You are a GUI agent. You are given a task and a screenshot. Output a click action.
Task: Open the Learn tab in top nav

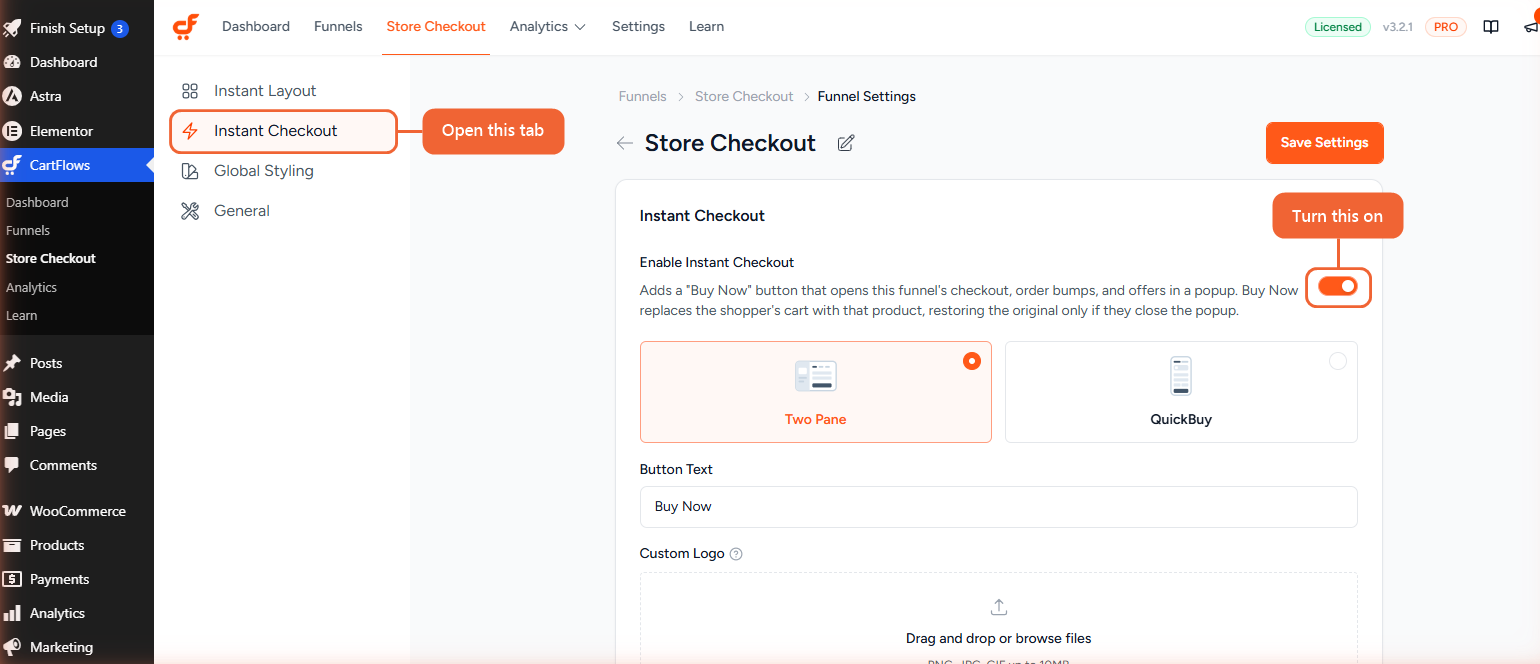pos(706,27)
